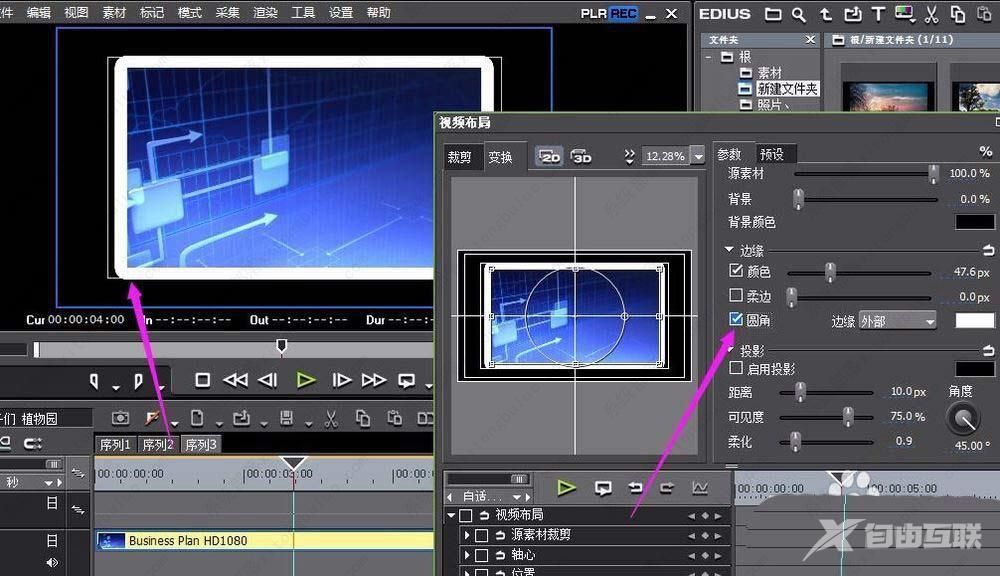Open the 渲染 menu
Screen dimensions: 1000x576
pyautogui.click(x=265, y=13)
